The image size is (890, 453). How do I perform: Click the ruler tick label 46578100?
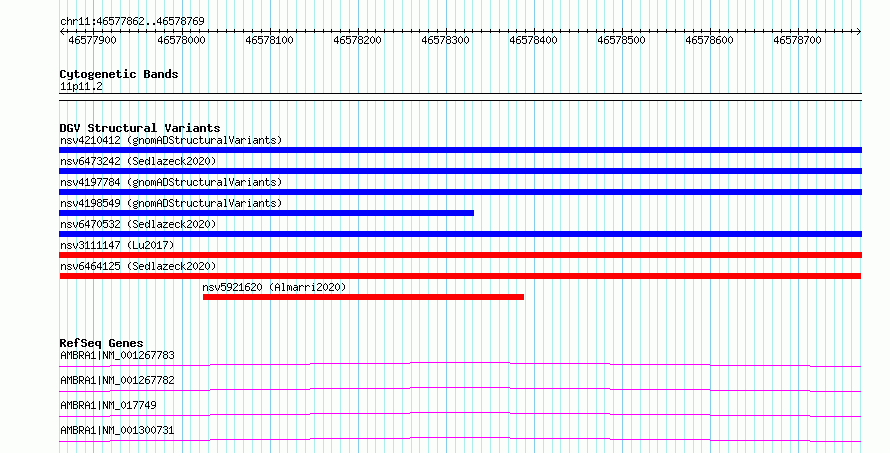269,40
